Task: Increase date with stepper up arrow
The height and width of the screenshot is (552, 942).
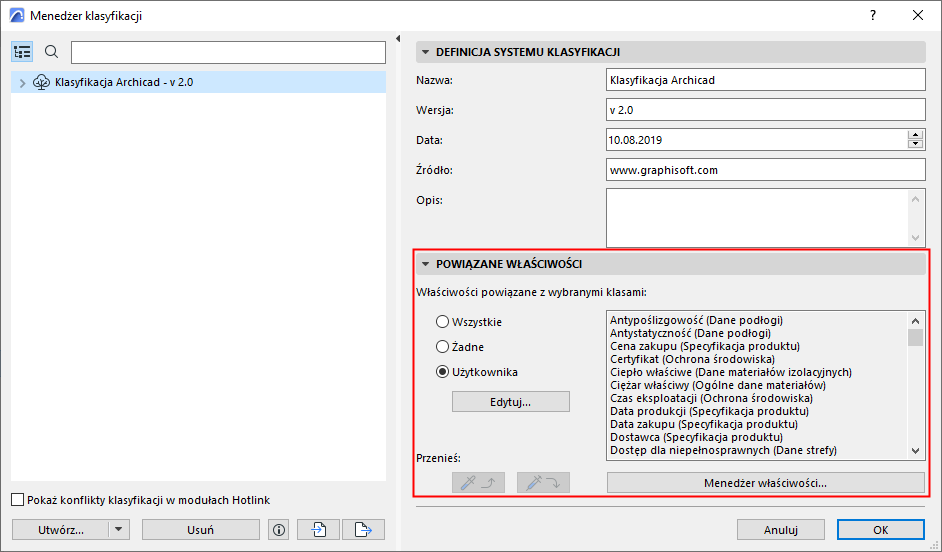Action: click(x=916, y=135)
